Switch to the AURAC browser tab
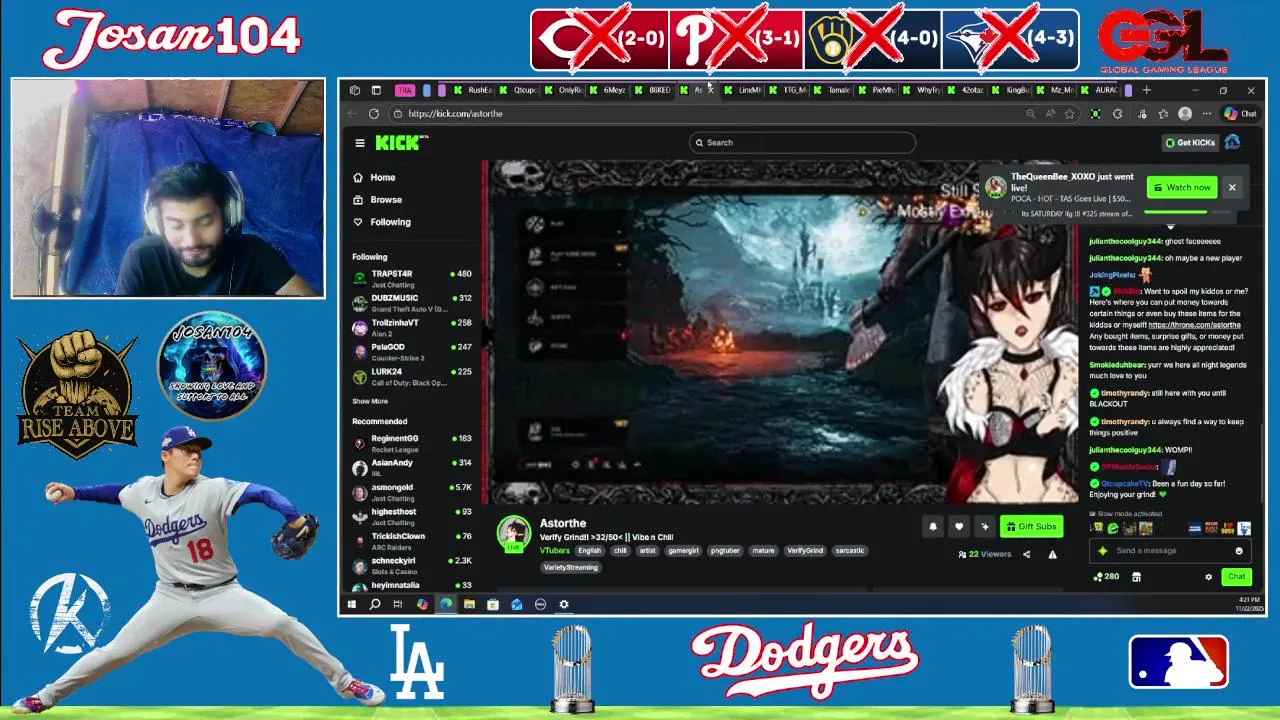The width and height of the screenshot is (1280, 720). pos(1101,90)
